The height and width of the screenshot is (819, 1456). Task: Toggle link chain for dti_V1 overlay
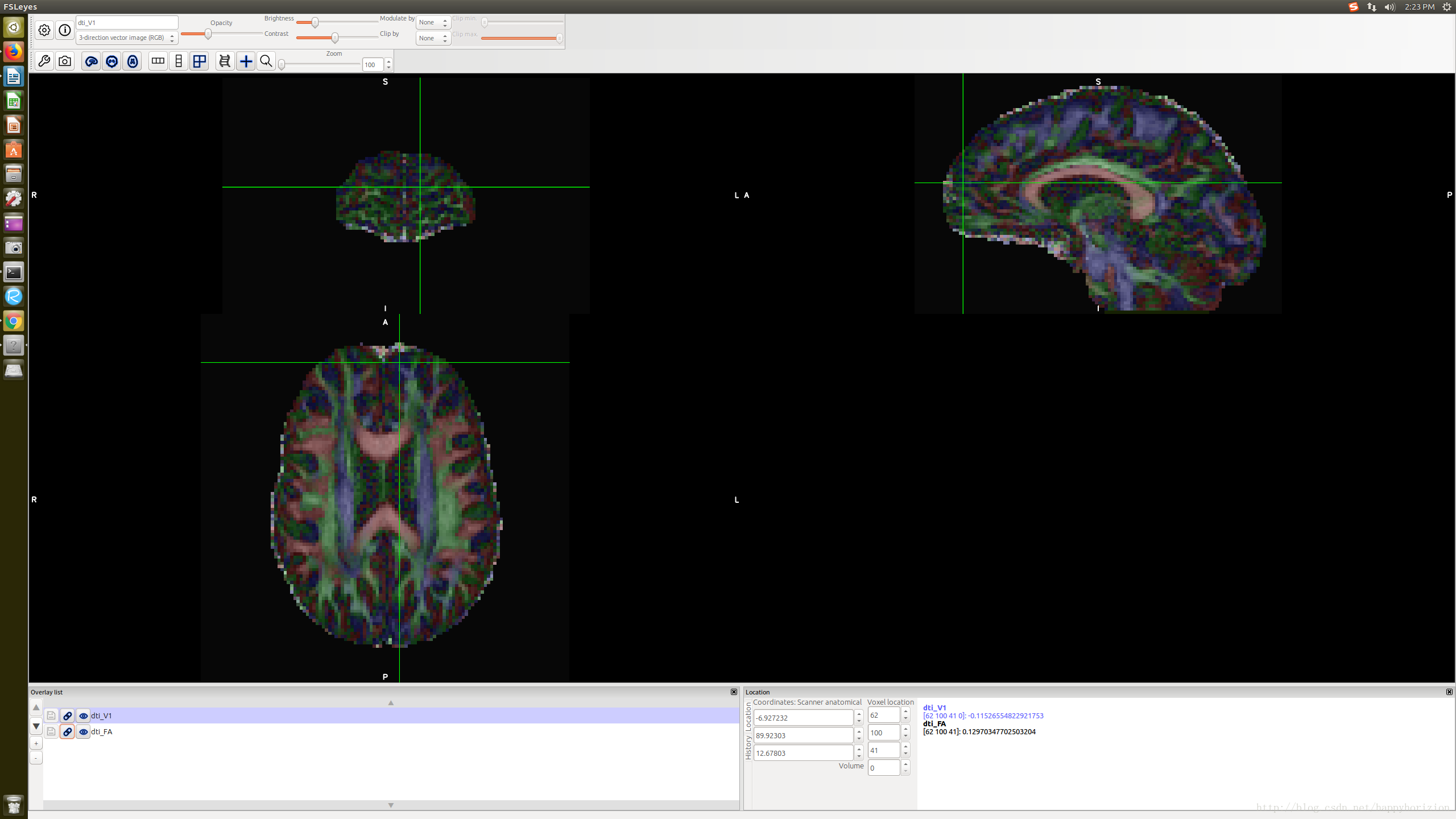pyautogui.click(x=67, y=715)
